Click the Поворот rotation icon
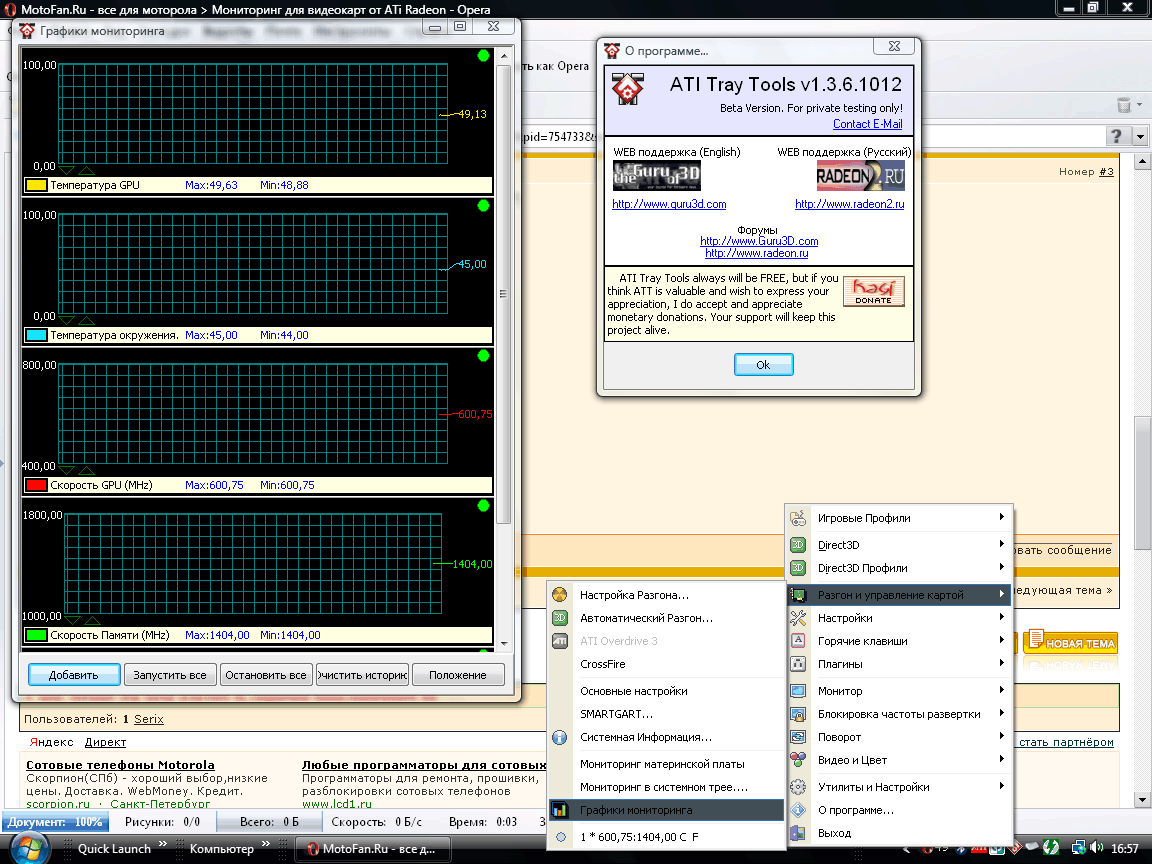The height and width of the screenshot is (864, 1152). pyautogui.click(x=798, y=737)
